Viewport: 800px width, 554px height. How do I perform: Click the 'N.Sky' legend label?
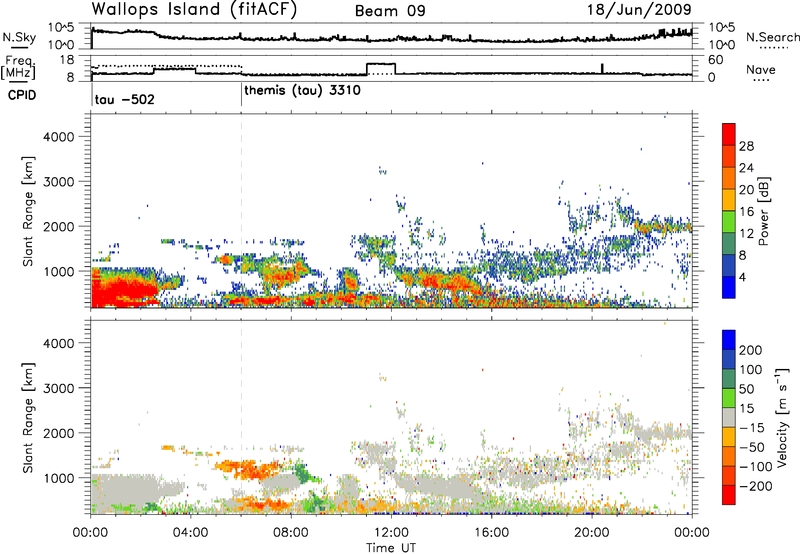(19, 37)
